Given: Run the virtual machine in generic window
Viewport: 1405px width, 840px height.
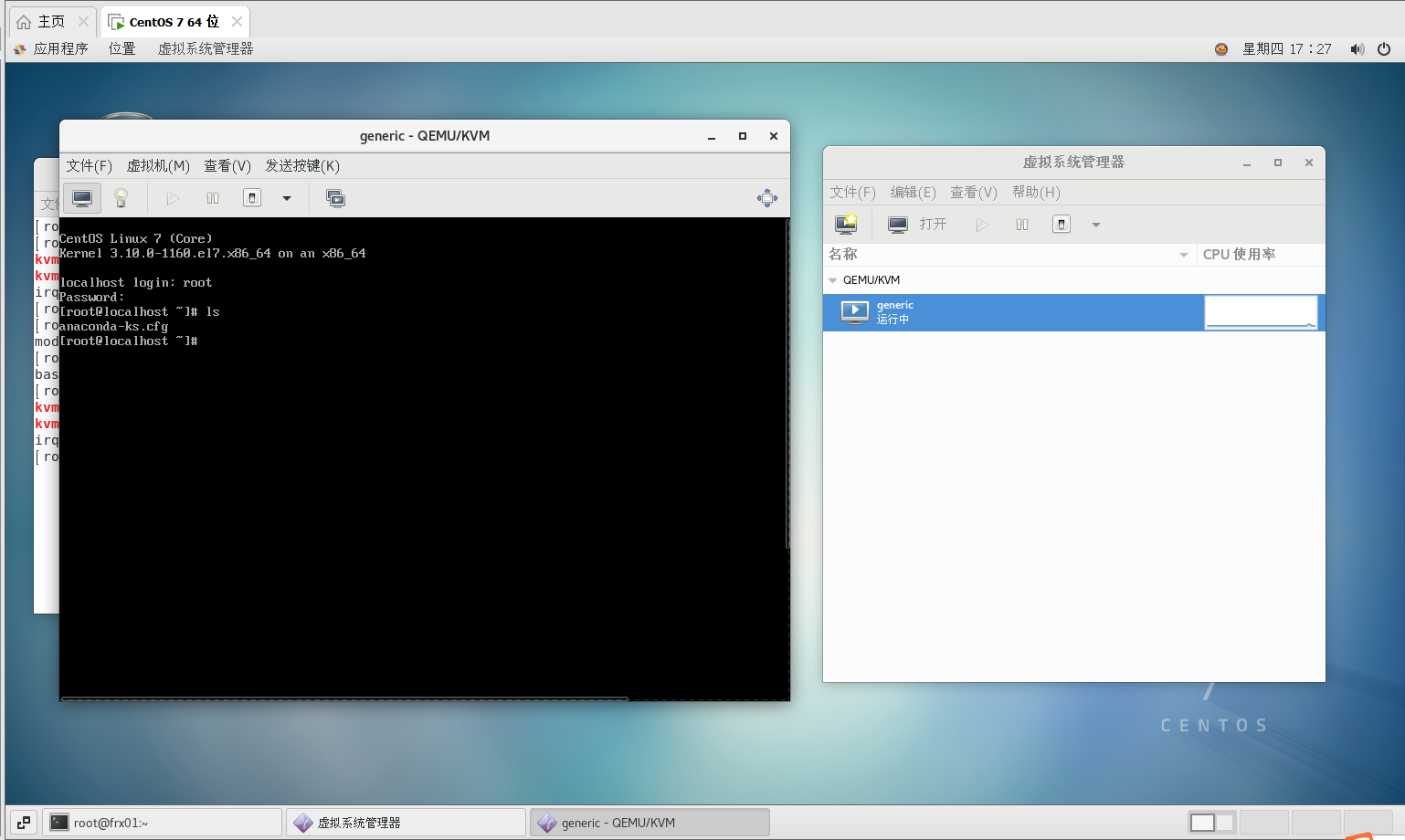Looking at the screenshot, I should (x=173, y=198).
